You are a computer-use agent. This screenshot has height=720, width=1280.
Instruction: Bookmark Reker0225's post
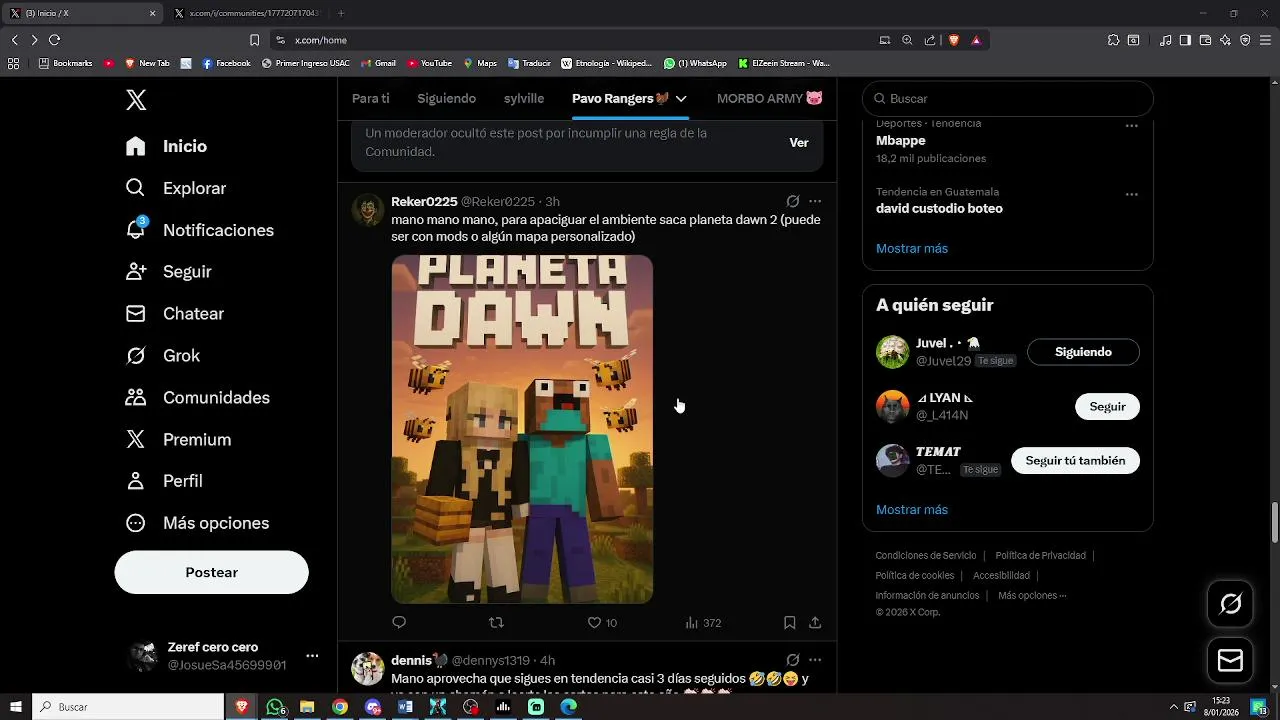click(x=789, y=622)
